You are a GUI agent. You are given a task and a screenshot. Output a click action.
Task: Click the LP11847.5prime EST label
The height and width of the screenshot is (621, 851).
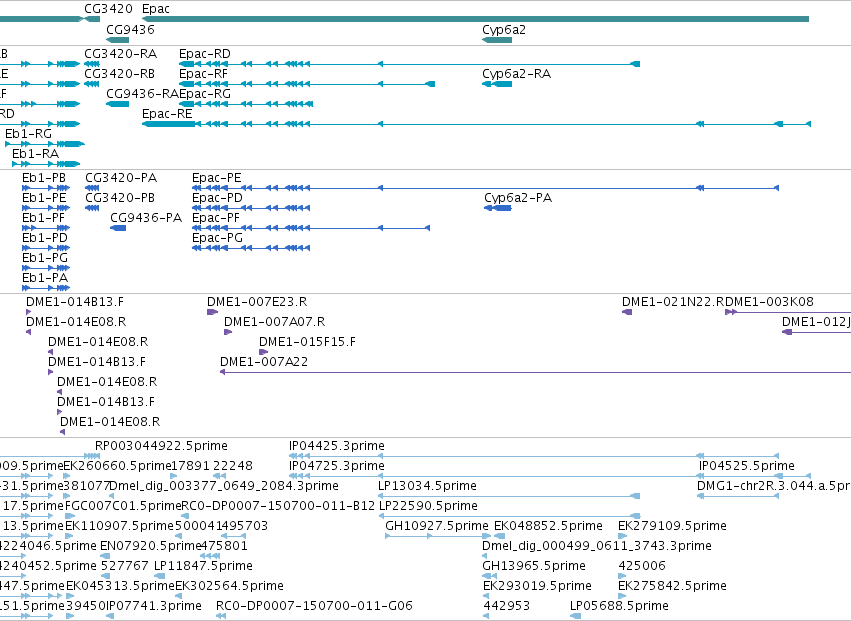(x=204, y=566)
